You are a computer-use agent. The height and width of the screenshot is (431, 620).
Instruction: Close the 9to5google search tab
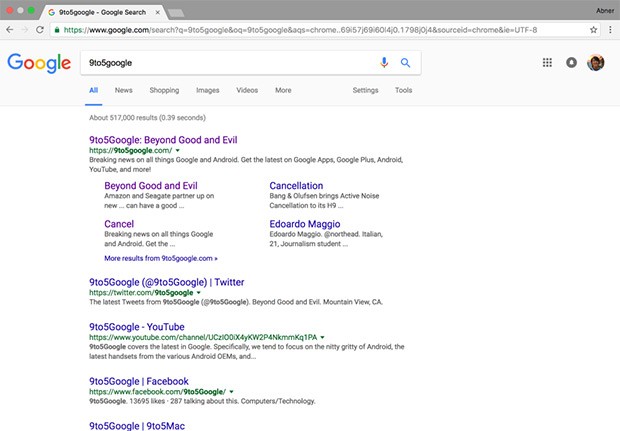point(157,12)
